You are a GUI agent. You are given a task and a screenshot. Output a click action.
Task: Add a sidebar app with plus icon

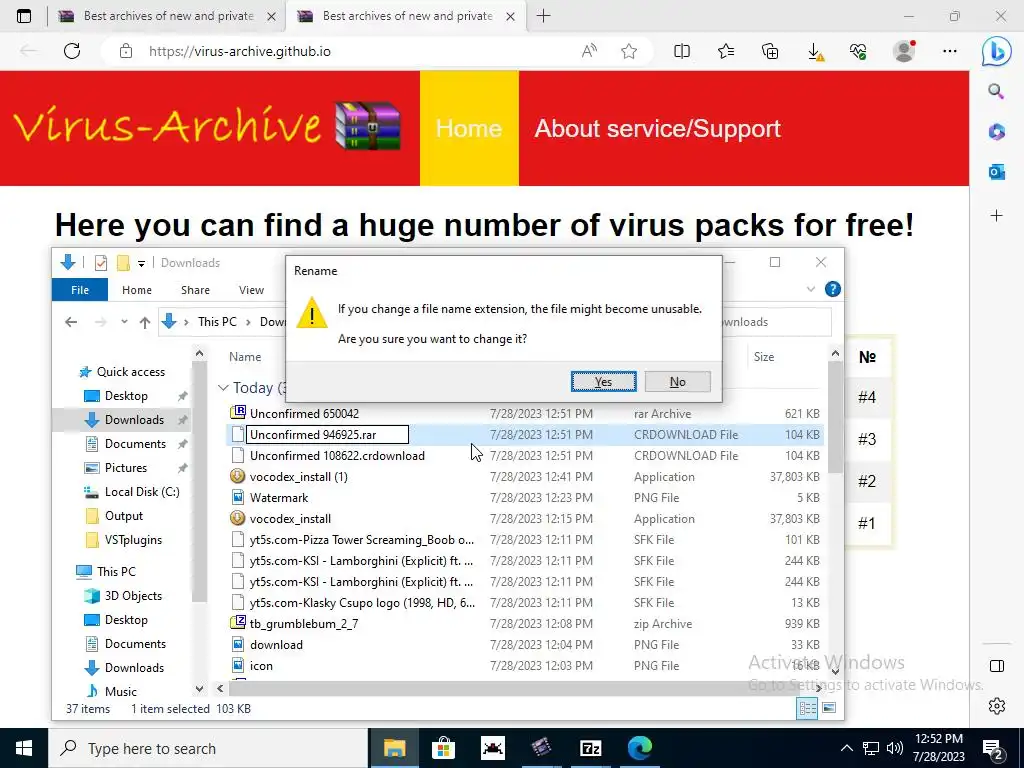(997, 216)
